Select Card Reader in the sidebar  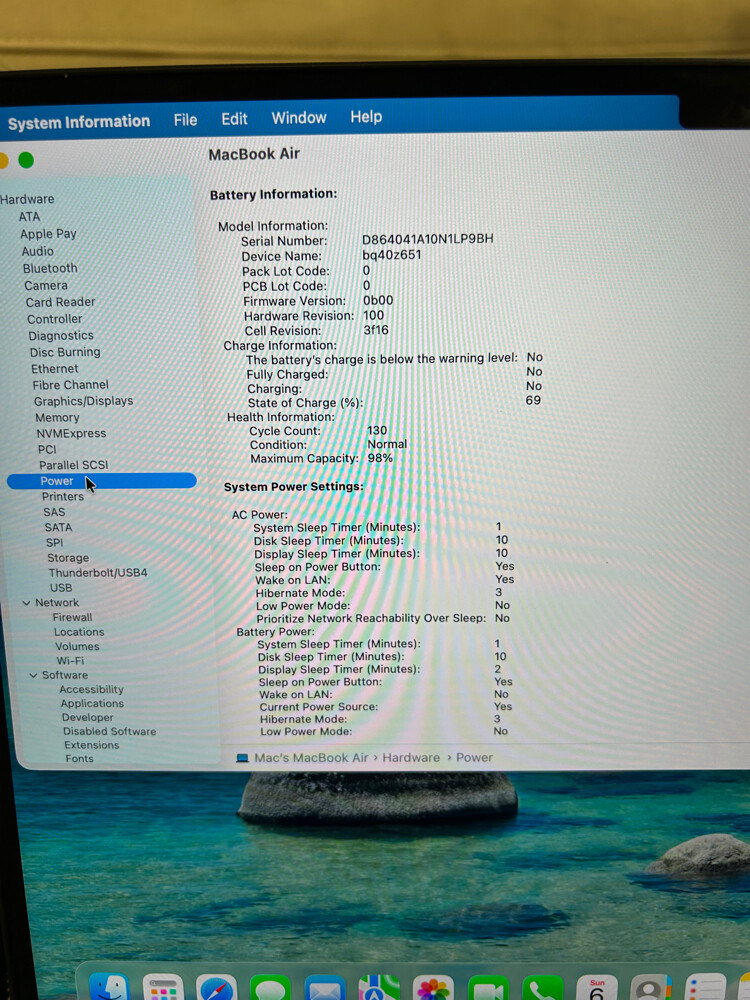click(61, 302)
